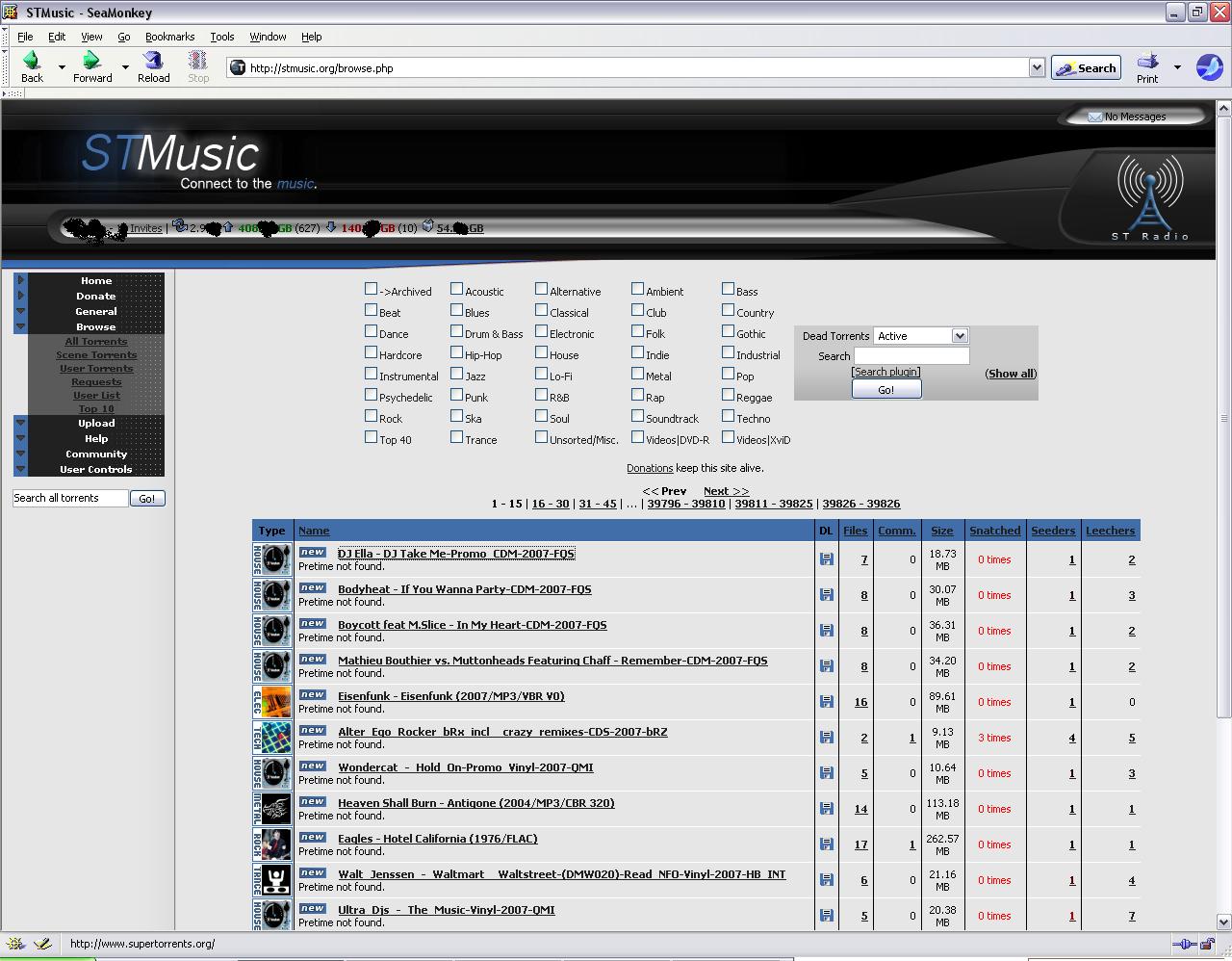Download Walt Jenssen torrent floppy icon
The width and height of the screenshot is (1232, 961).
click(x=826, y=879)
